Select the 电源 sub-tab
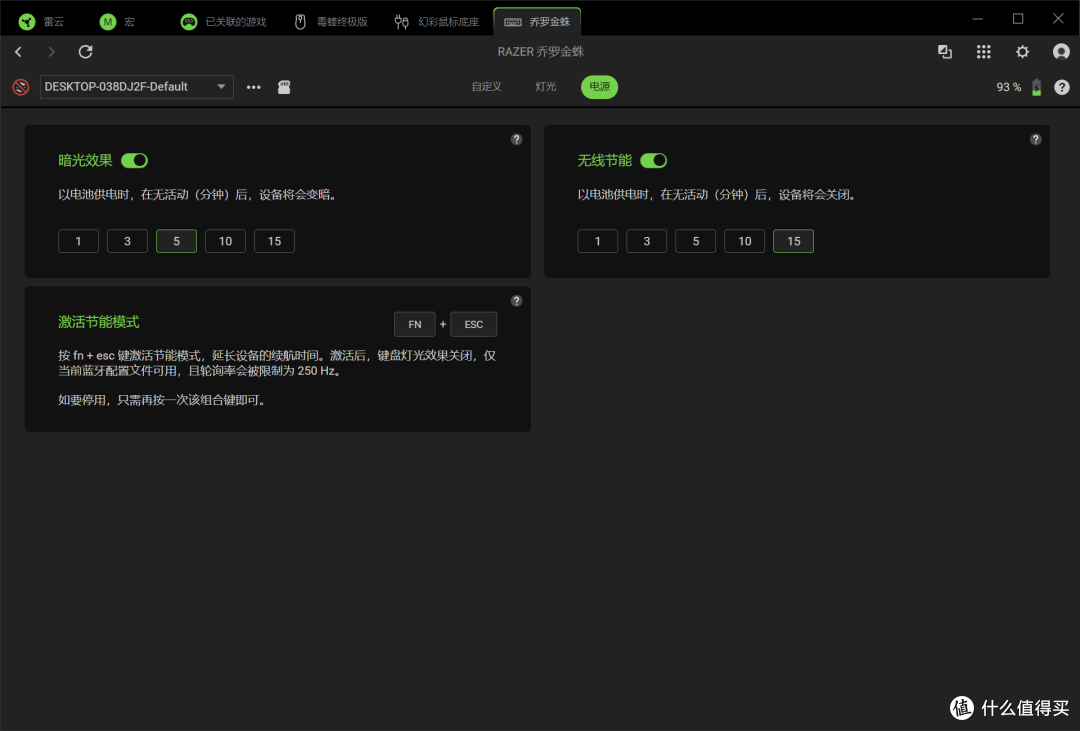1080x731 pixels. tap(599, 87)
